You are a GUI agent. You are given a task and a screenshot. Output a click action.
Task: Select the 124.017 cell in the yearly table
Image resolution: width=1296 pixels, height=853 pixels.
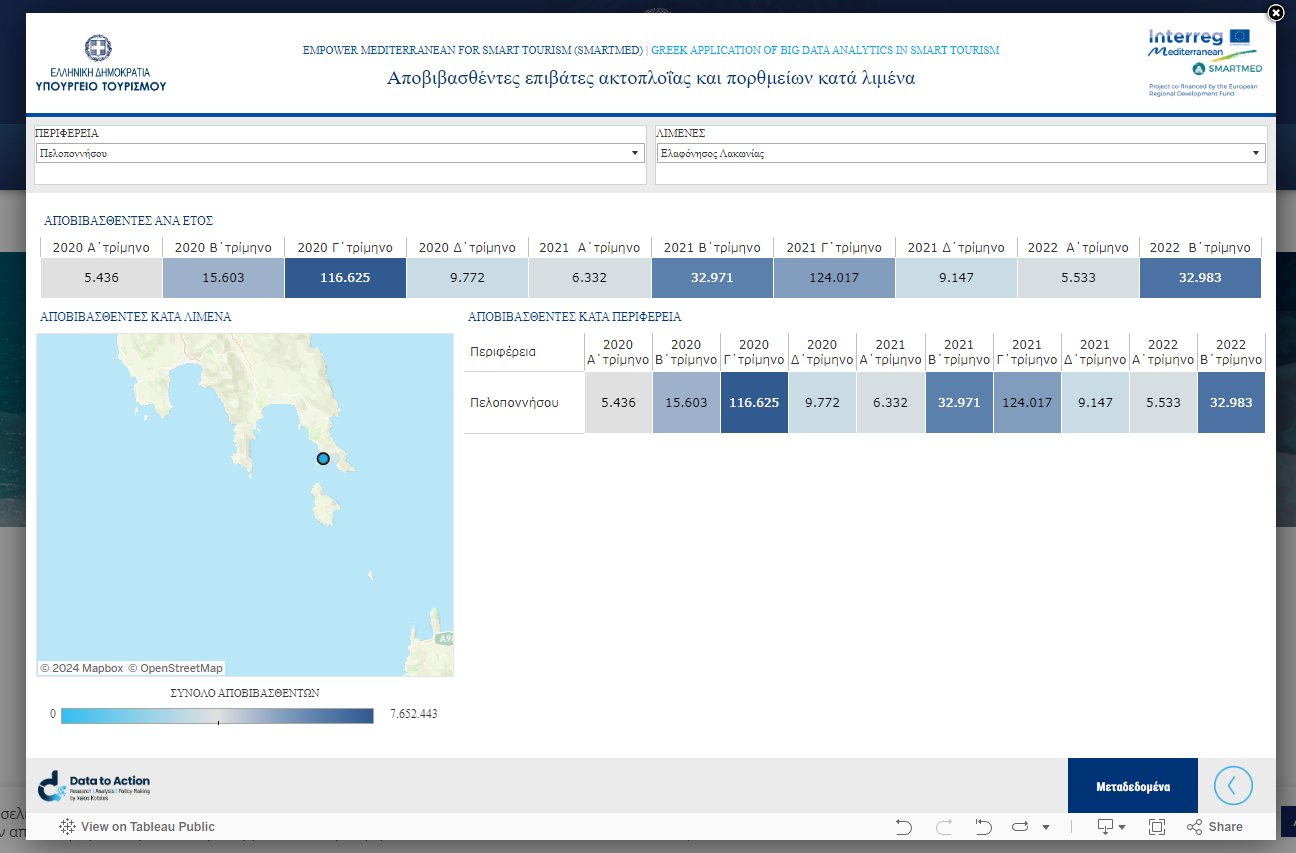pos(834,278)
